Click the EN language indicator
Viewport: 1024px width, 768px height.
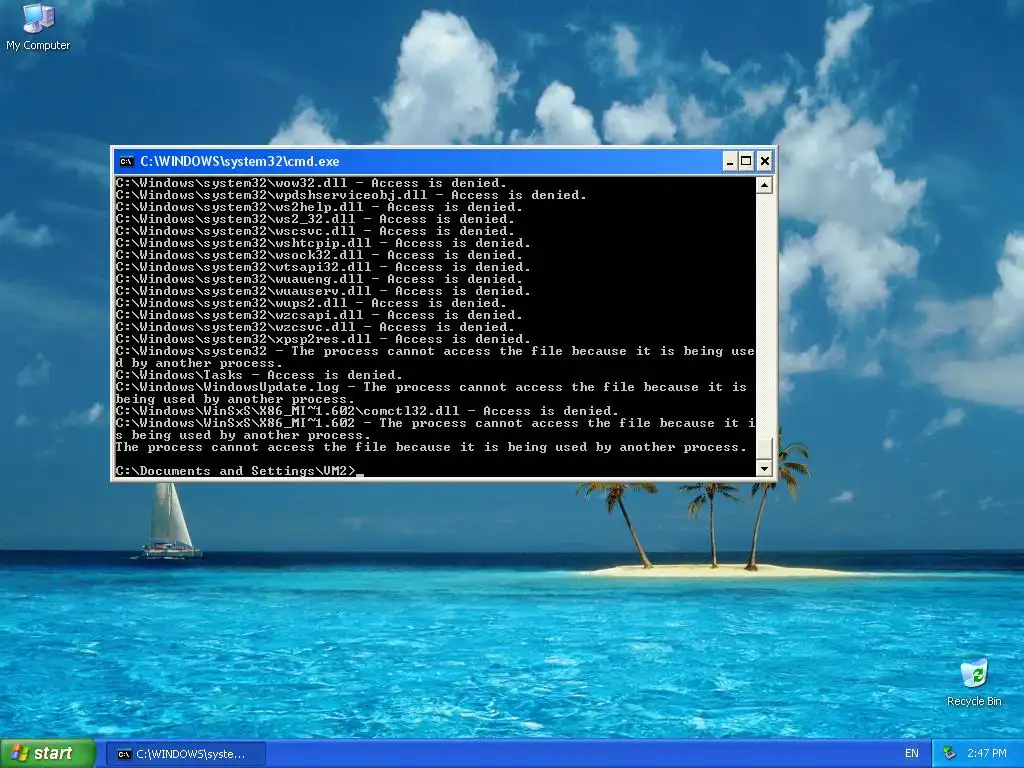912,754
